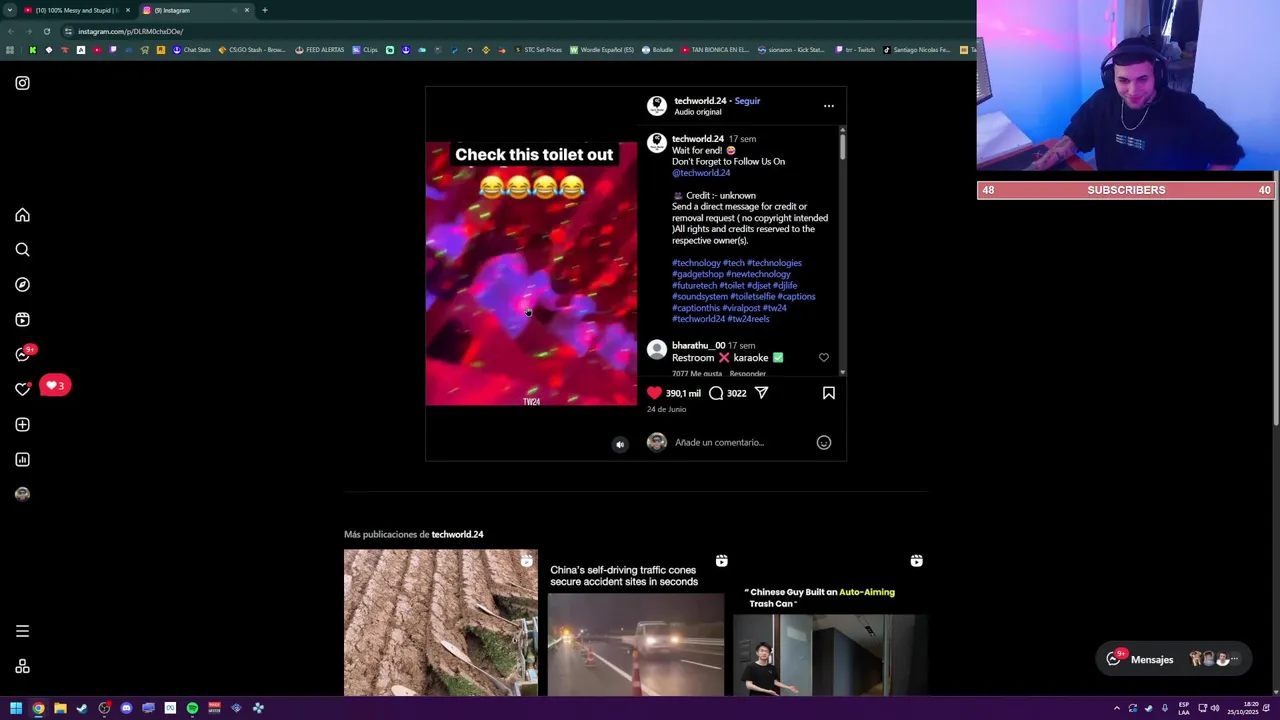The width and height of the screenshot is (1280, 720).
Task: Click Responder under bharathu__00 comment
Action: click(748, 373)
